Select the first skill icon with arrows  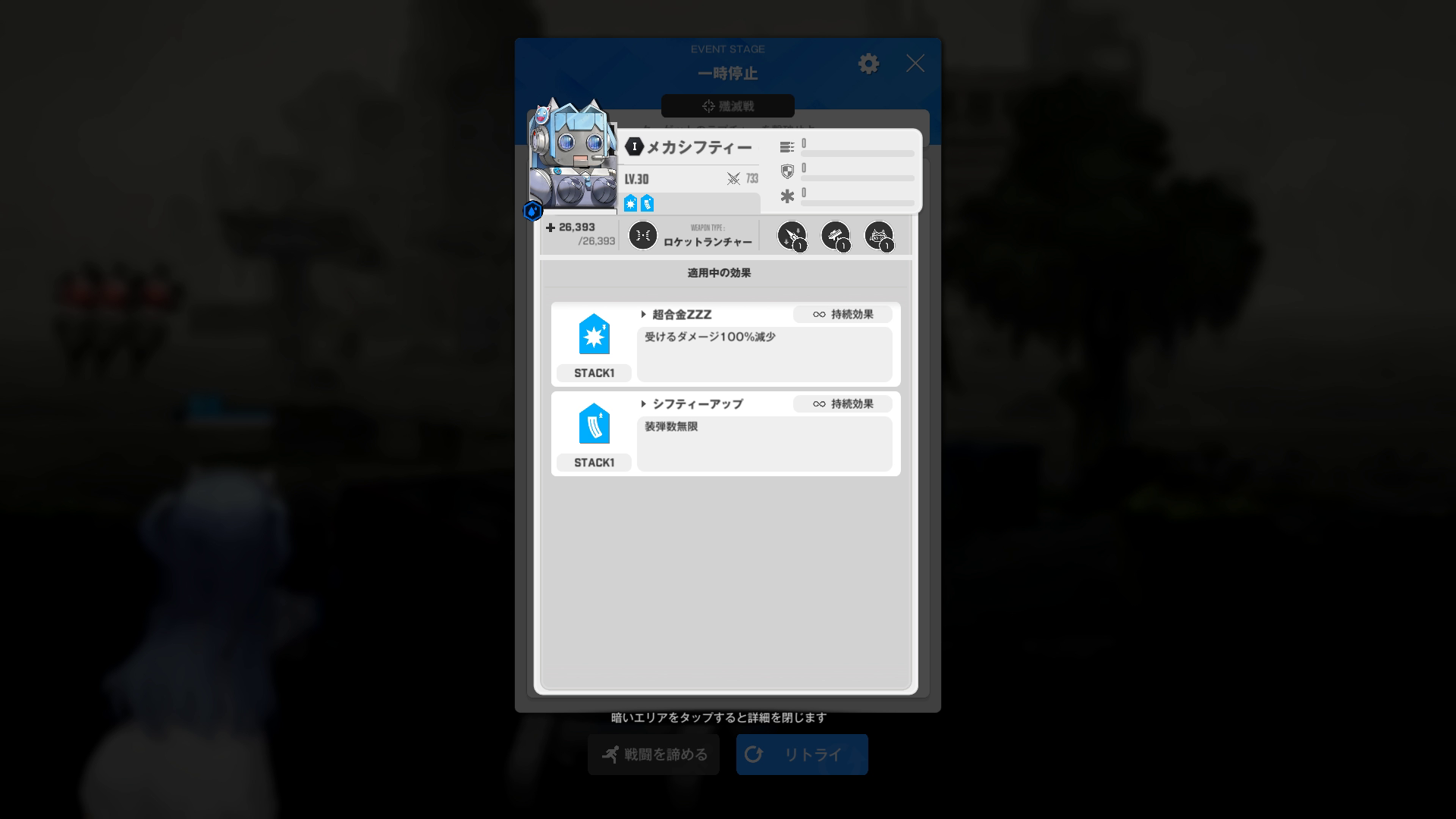(x=792, y=235)
